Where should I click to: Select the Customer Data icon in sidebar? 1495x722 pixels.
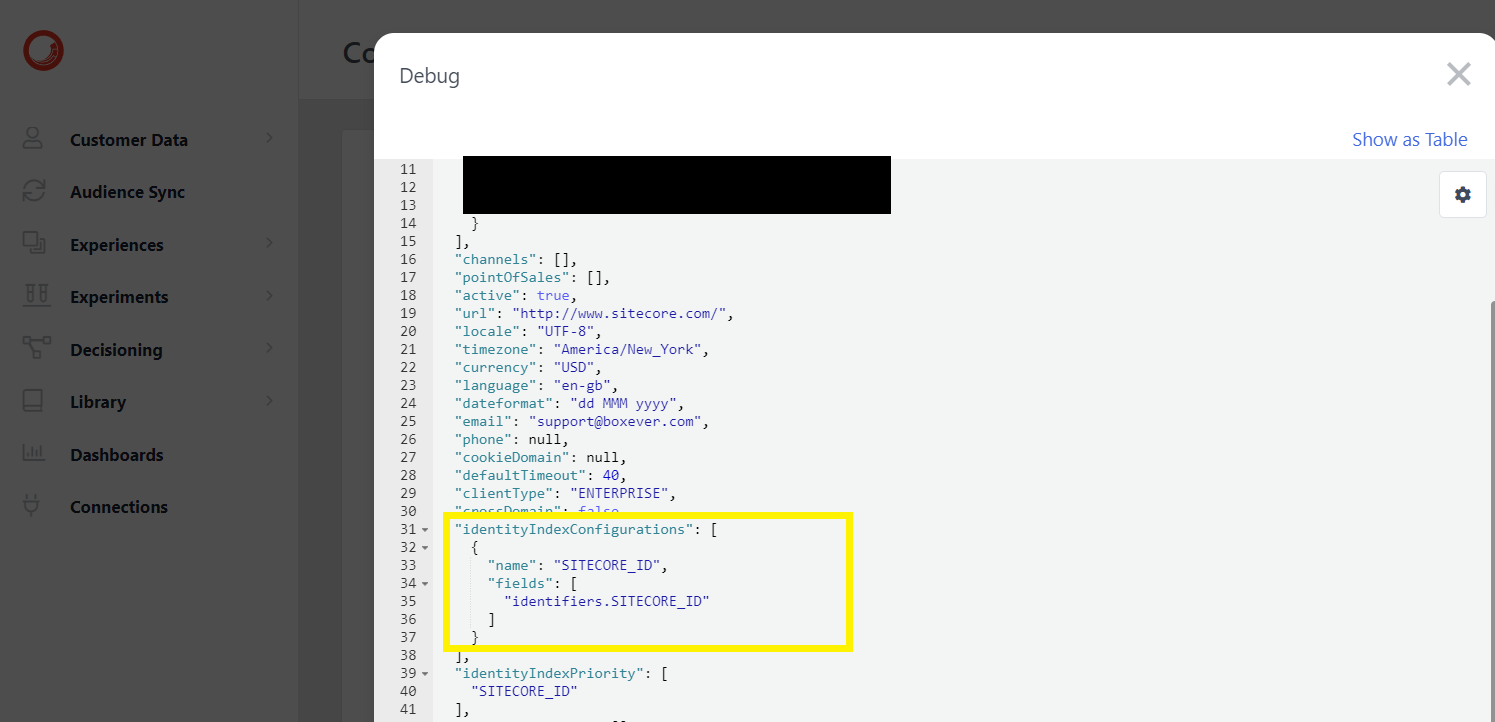[x=33, y=139]
